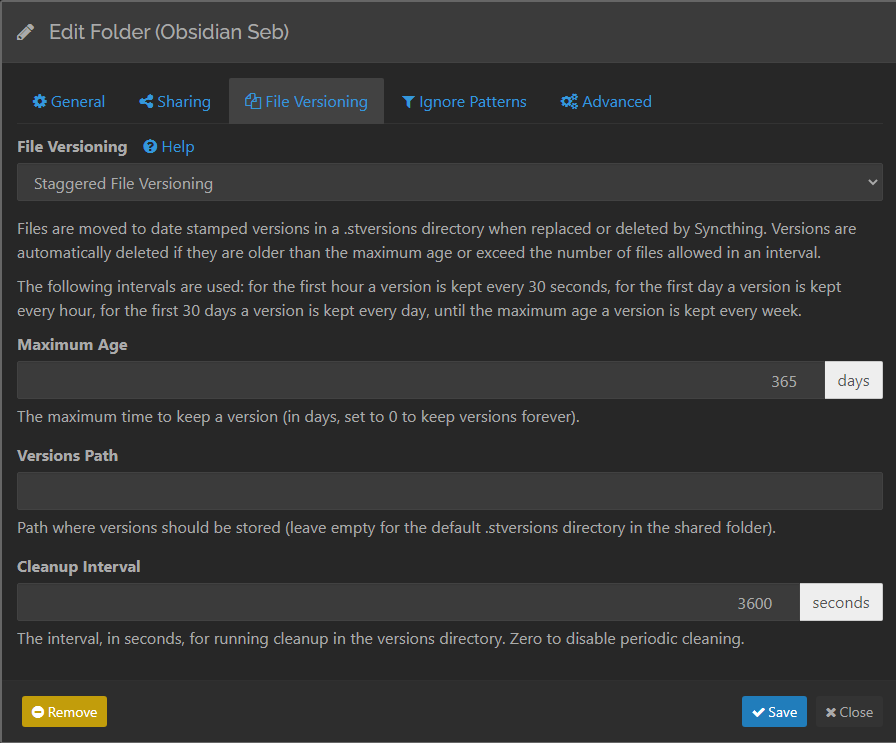Click the X icon inside the Close button

831,711
